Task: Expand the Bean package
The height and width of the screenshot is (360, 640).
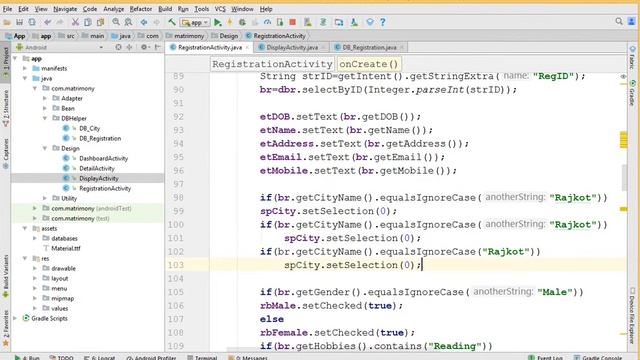Action: coord(44,109)
